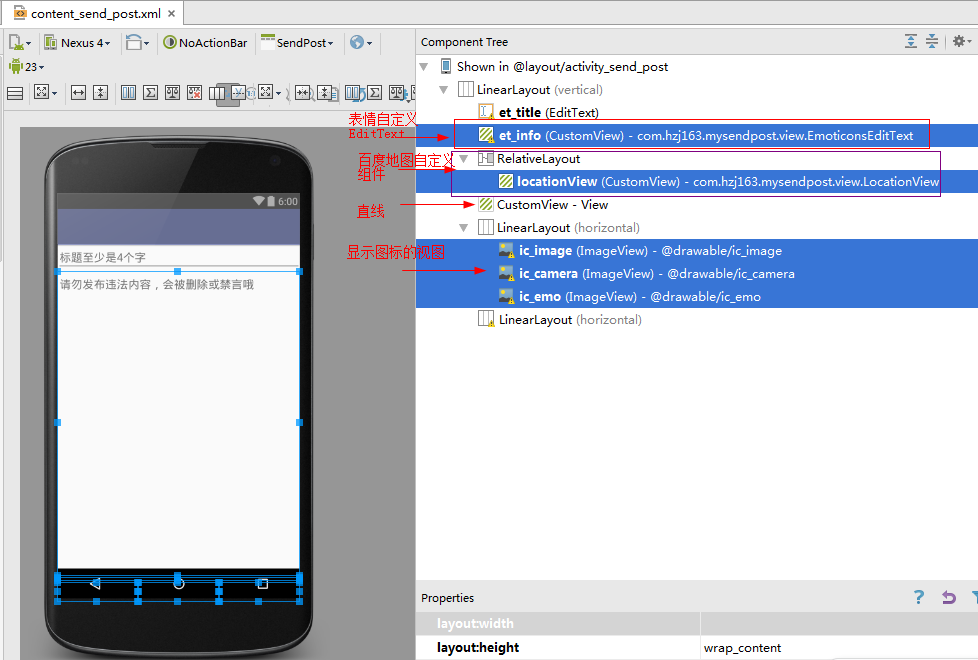Collapse the vertical LinearLayout node
Viewport: 978px width, 660px height.
(443, 90)
